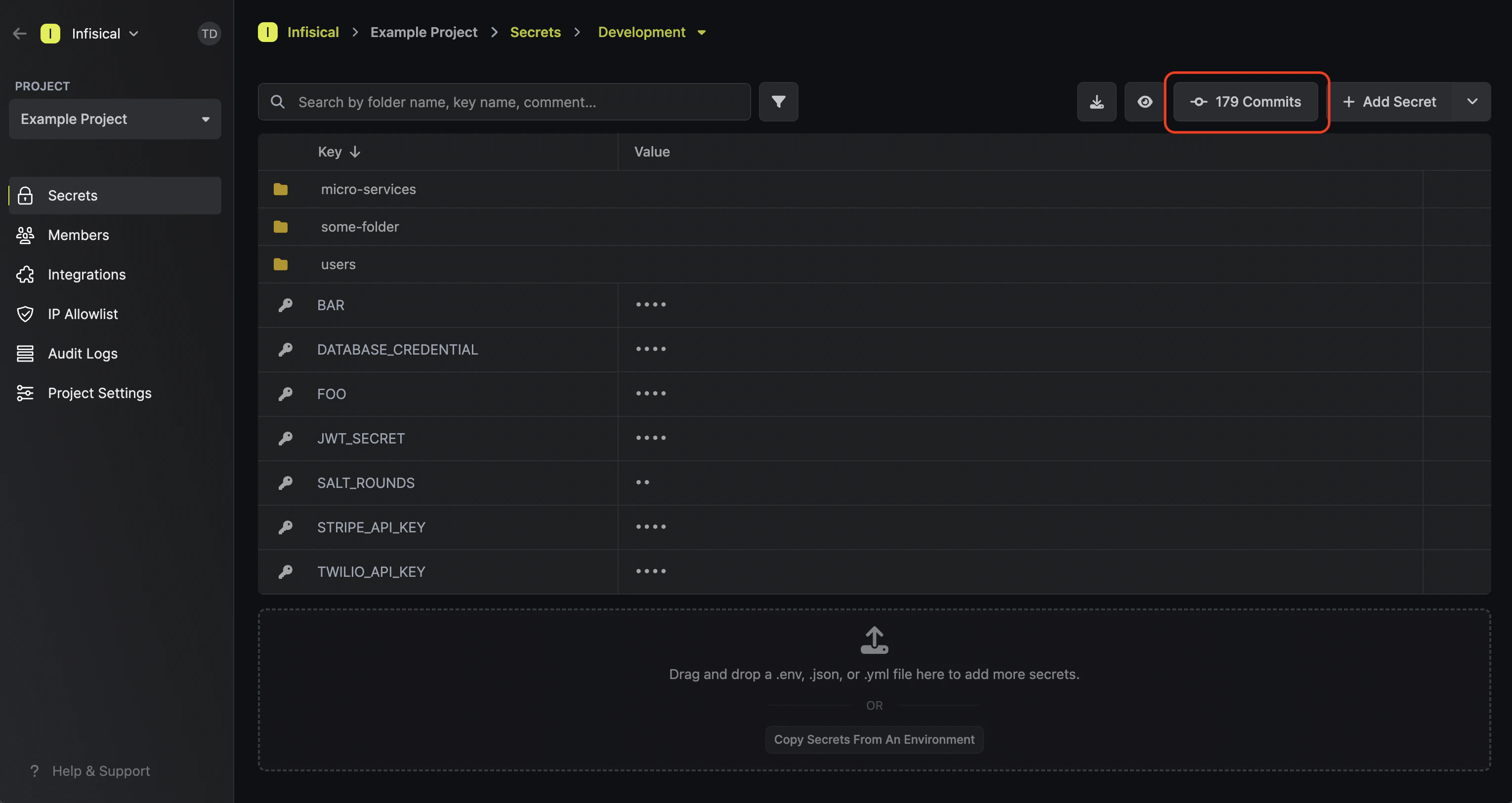This screenshot has width=1512, height=803.
Task: Click the masked value of JWT_SECRET
Action: pyautogui.click(x=651, y=439)
